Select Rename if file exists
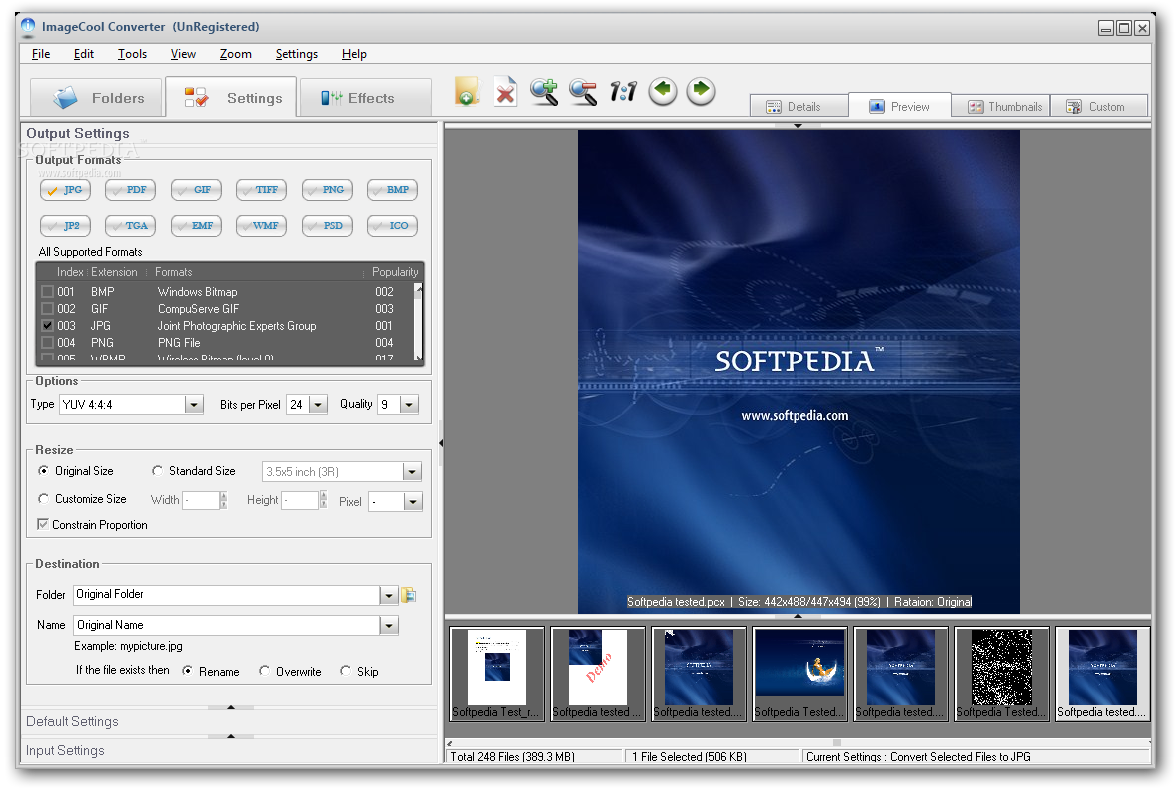The height and width of the screenshot is (789, 1176). (188, 671)
